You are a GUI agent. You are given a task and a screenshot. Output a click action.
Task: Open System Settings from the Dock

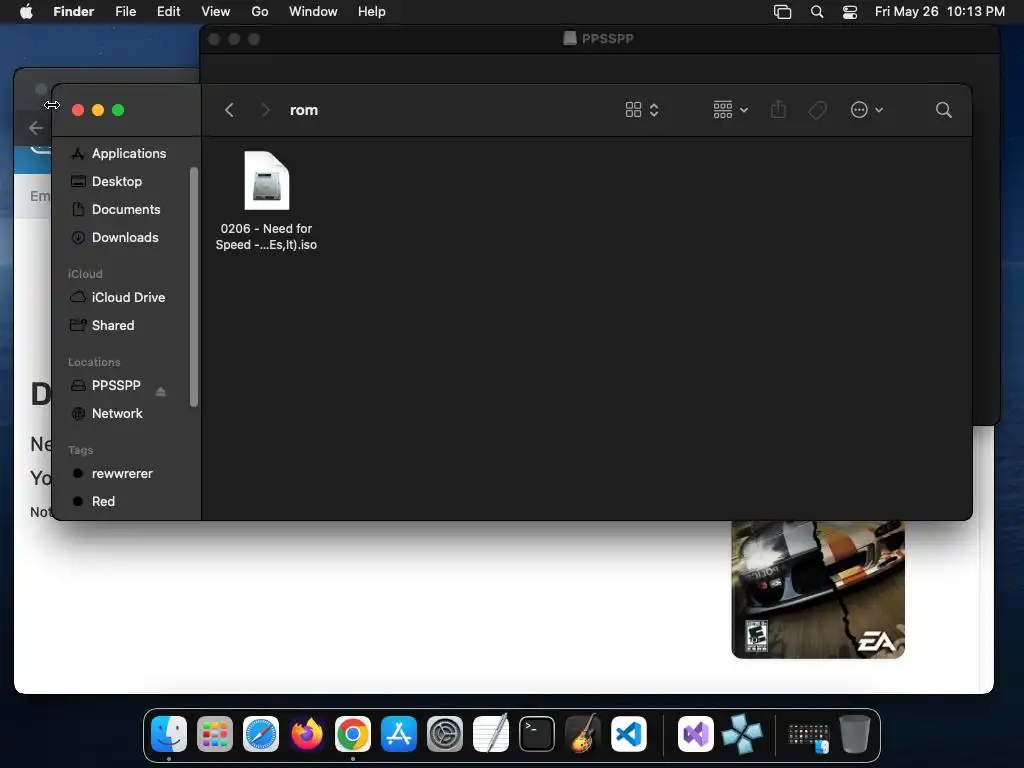coord(445,734)
